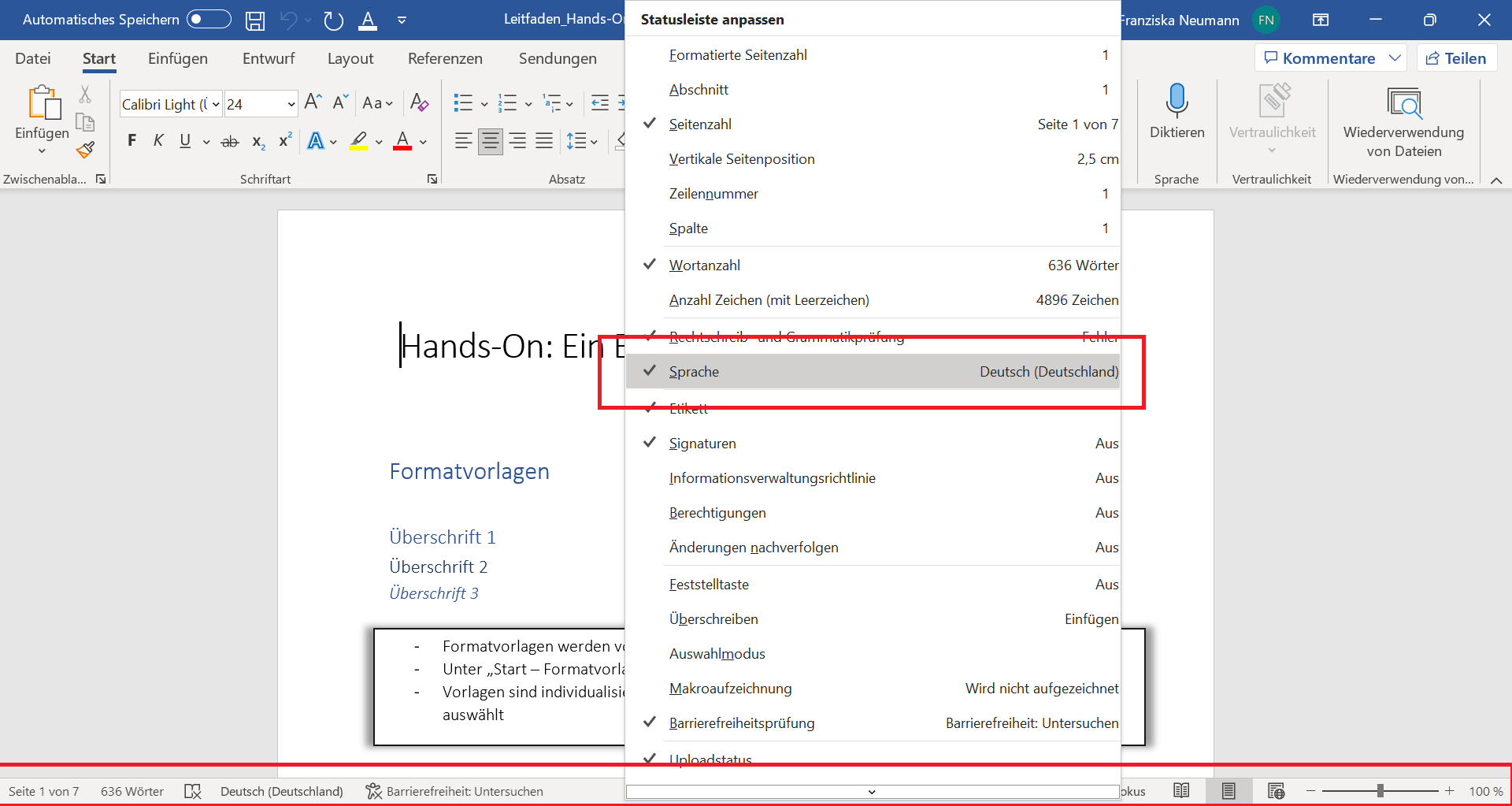This screenshot has width=1512, height=806.
Task: Select the subscript icon
Action: (x=257, y=143)
